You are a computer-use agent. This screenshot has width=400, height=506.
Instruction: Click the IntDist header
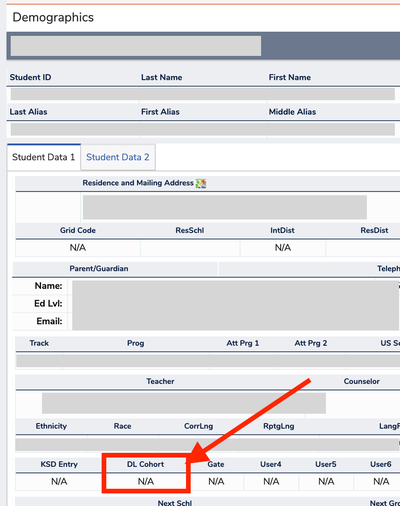click(x=282, y=230)
